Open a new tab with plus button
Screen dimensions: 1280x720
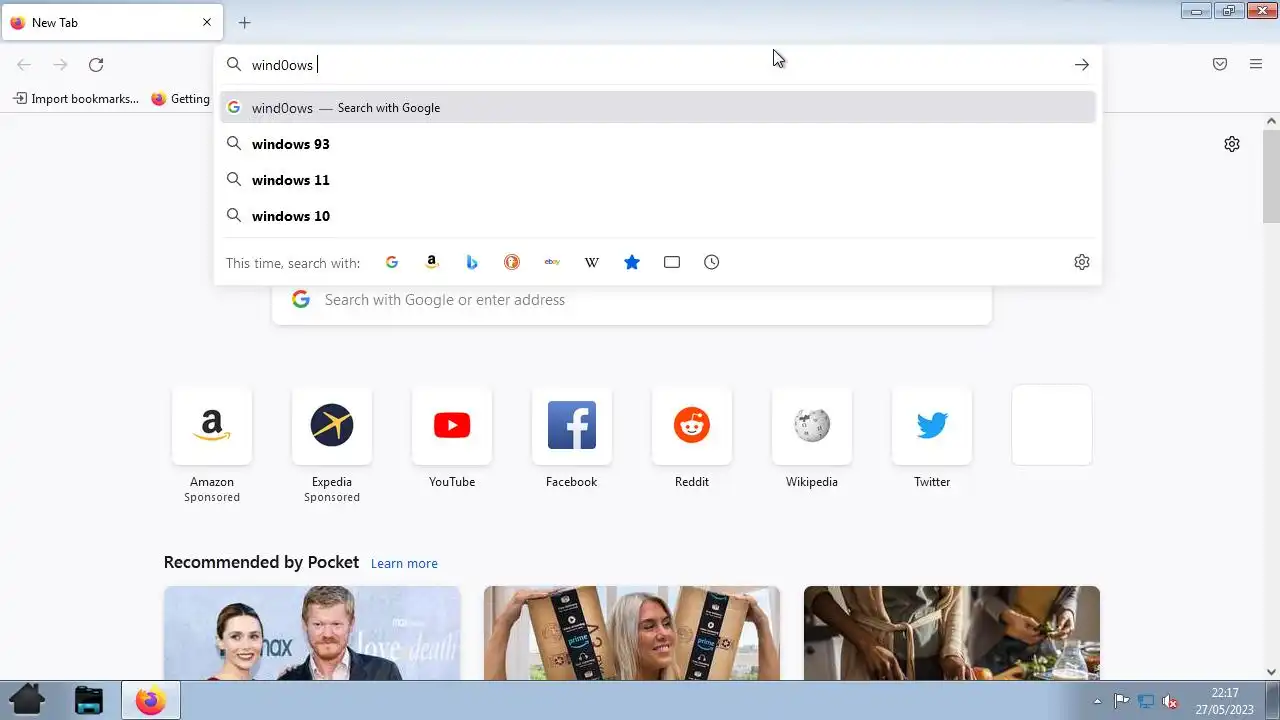(x=245, y=22)
